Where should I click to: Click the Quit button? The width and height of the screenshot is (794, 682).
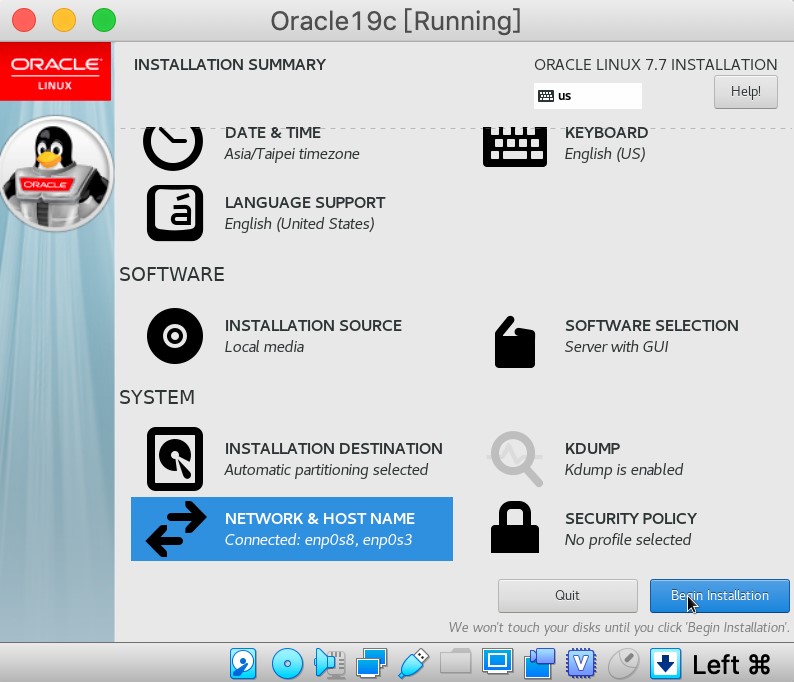(567, 595)
